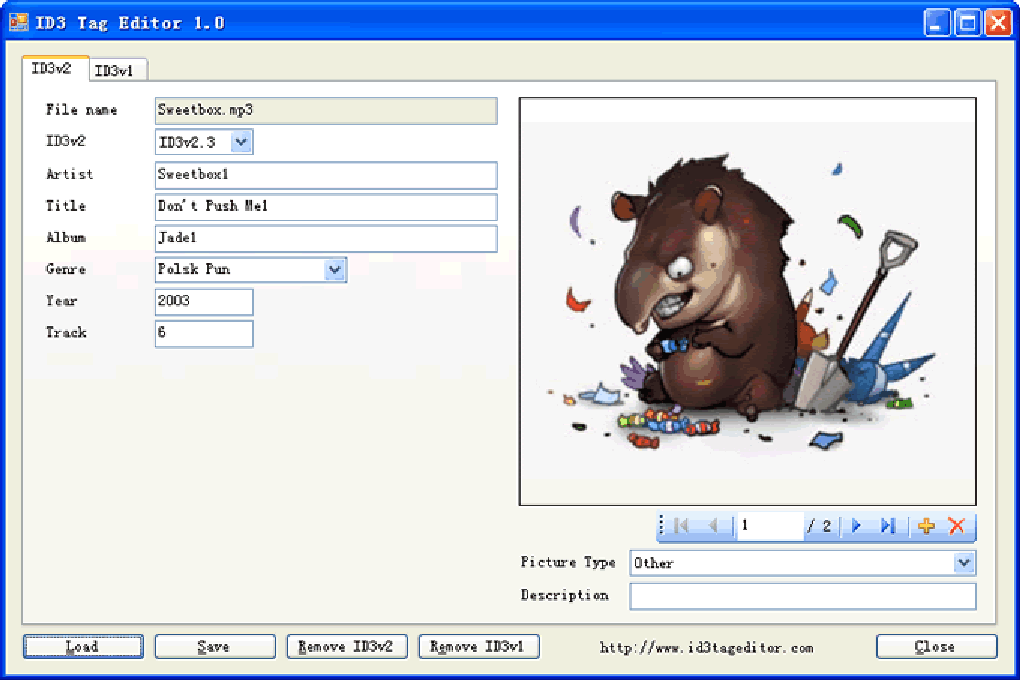Click the Year field showing 2003

coord(204,301)
